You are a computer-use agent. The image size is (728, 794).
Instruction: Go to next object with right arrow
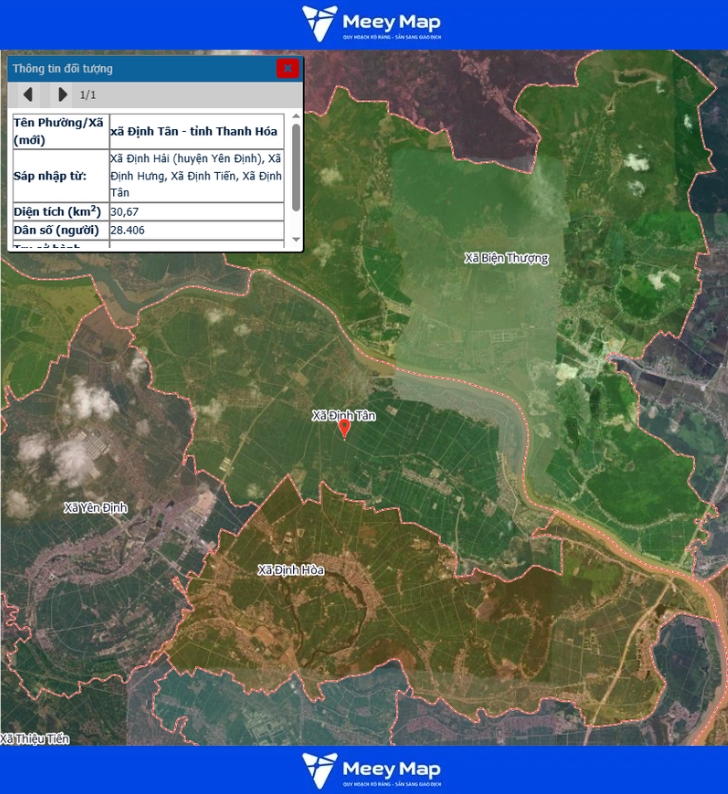click(62, 95)
